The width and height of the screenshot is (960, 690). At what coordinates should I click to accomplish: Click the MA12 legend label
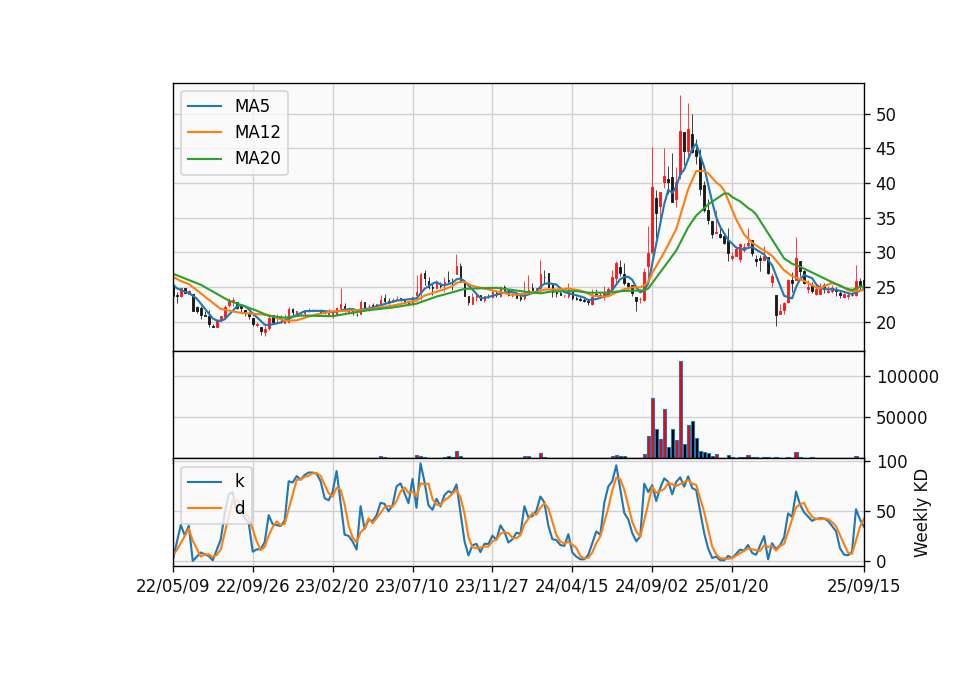click(x=257, y=132)
